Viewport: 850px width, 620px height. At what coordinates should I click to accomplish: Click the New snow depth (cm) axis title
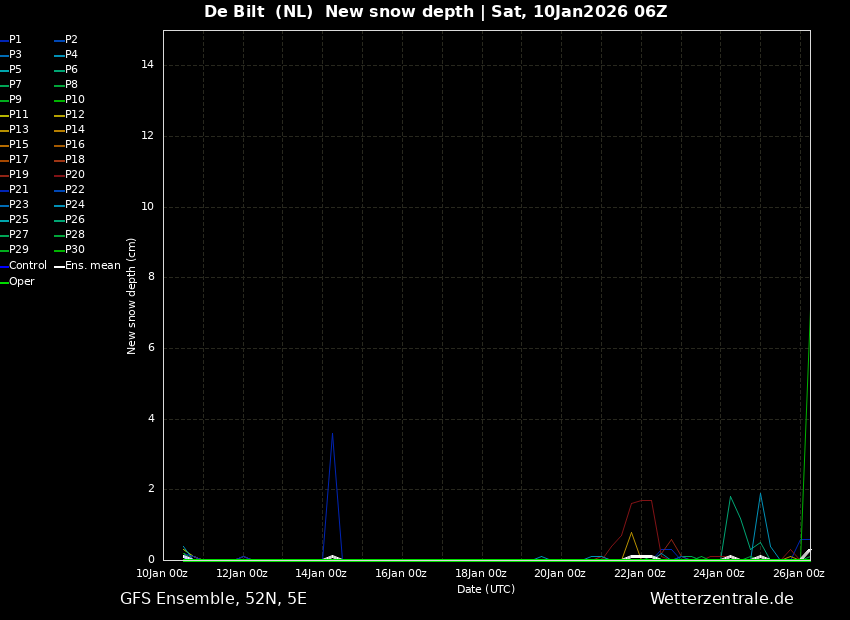132,296
